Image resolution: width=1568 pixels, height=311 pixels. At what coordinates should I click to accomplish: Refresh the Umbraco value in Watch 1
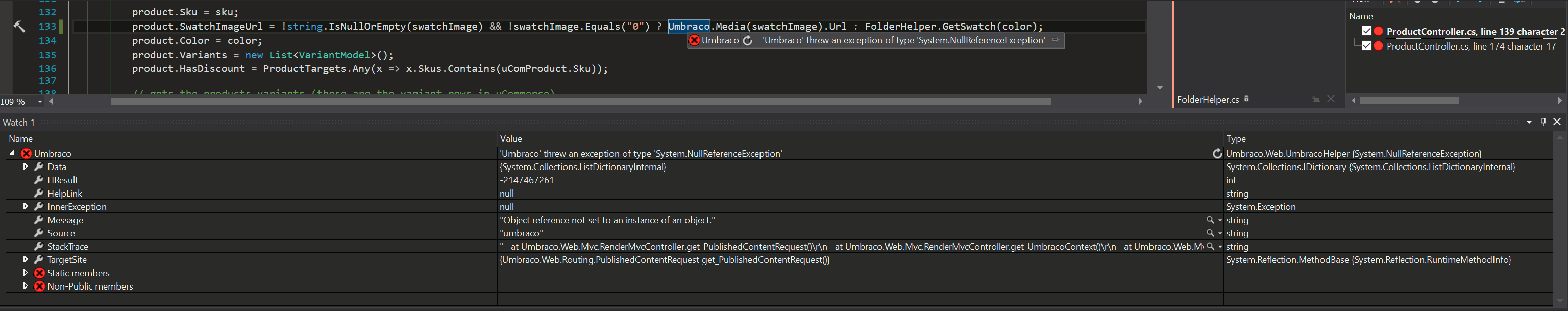(x=1217, y=153)
